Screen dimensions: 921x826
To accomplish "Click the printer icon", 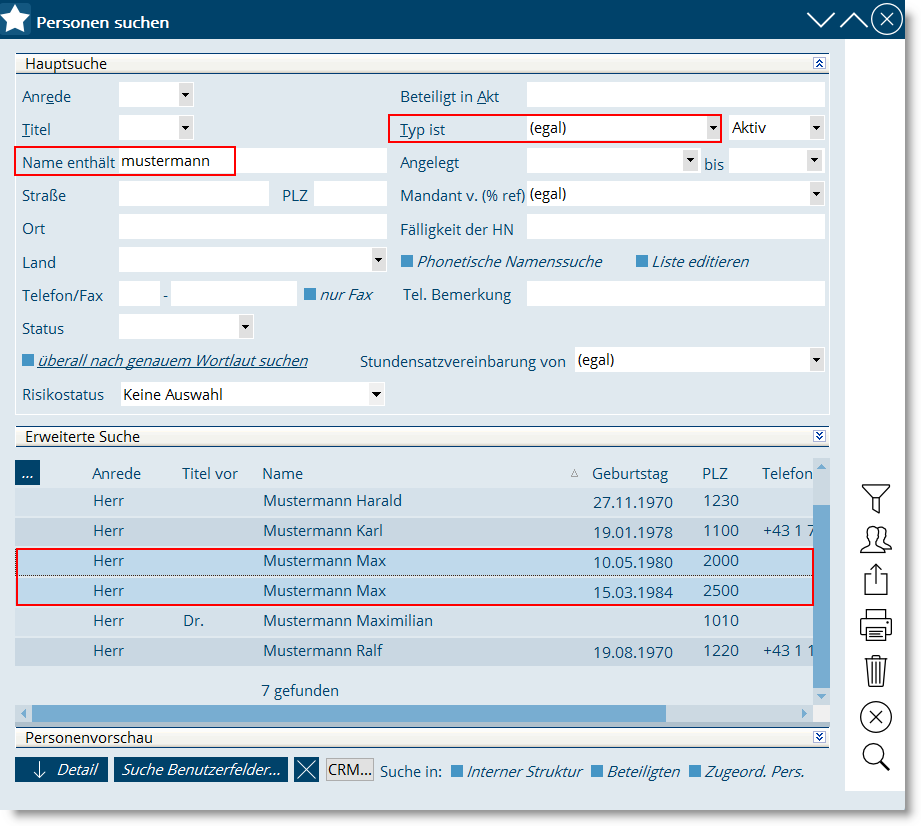I will (x=875, y=624).
